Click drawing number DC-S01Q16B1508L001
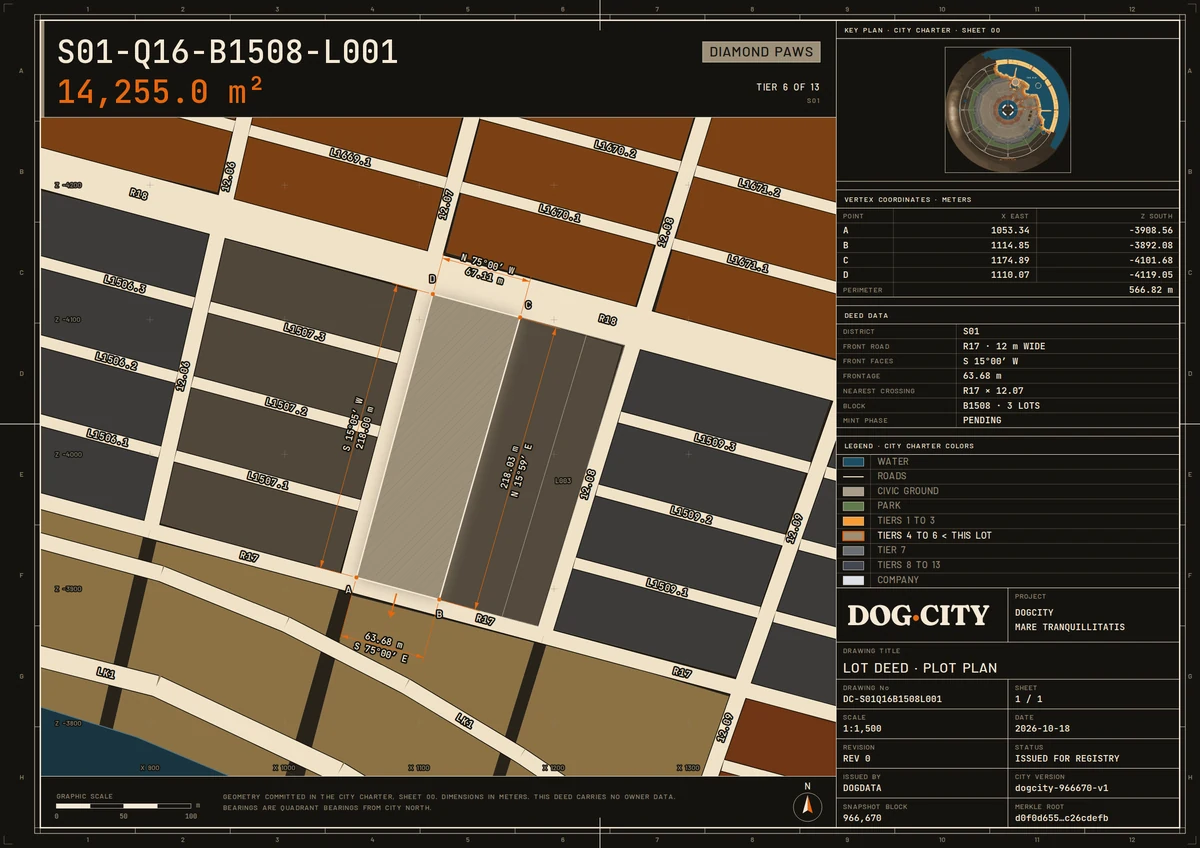Screen dimensions: 1200x848 tap(892, 699)
